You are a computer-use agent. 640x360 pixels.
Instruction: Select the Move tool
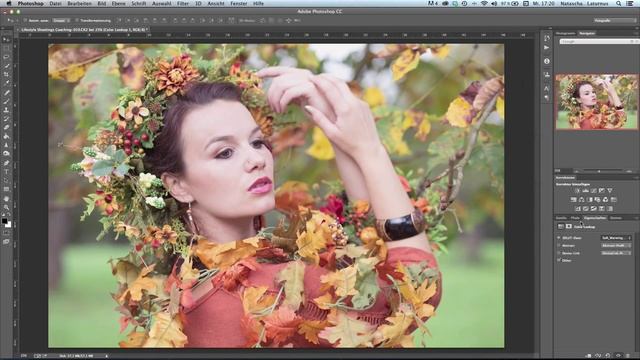click(x=6, y=40)
